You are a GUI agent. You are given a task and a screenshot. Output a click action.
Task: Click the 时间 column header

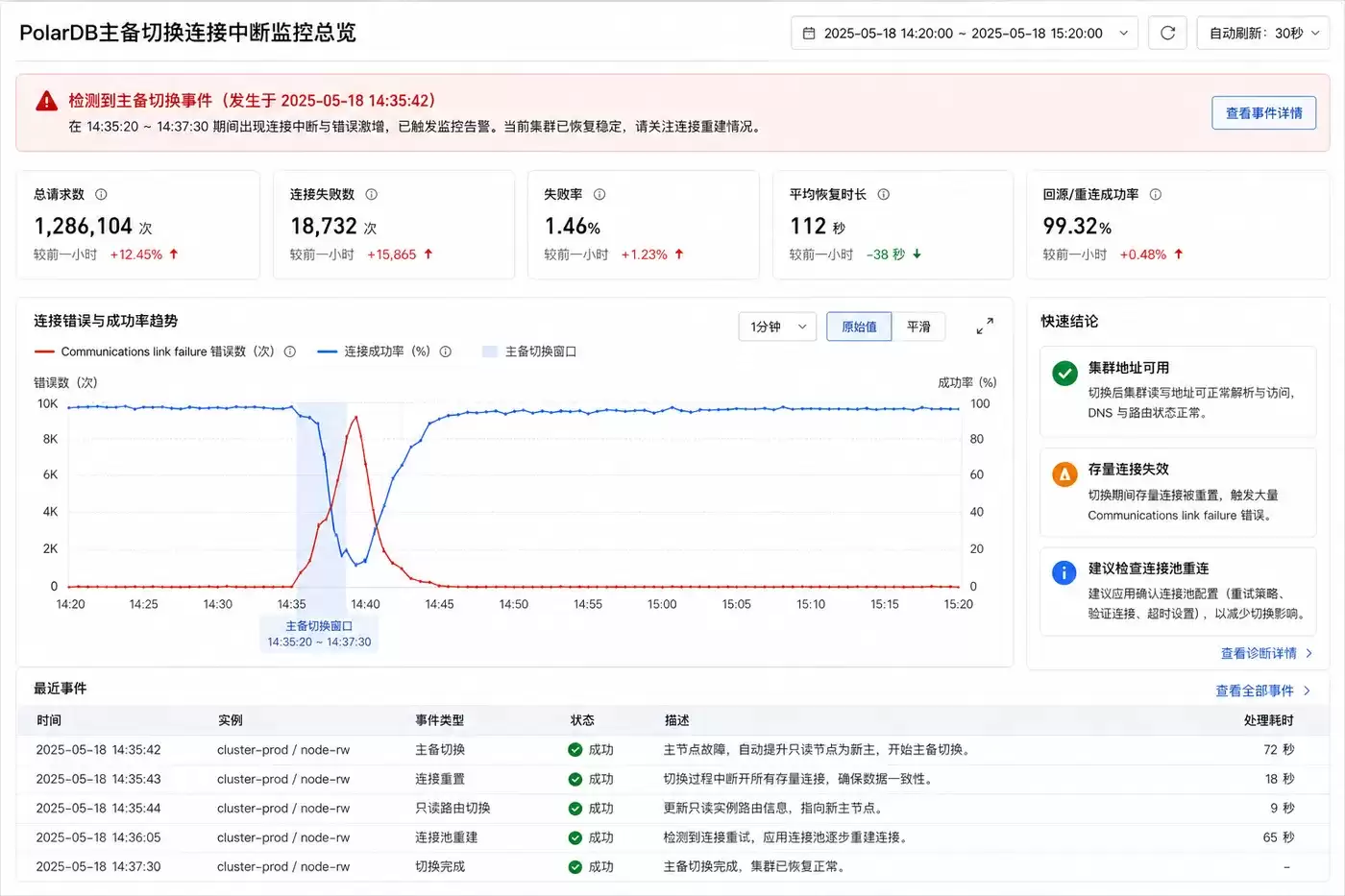[49, 720]
